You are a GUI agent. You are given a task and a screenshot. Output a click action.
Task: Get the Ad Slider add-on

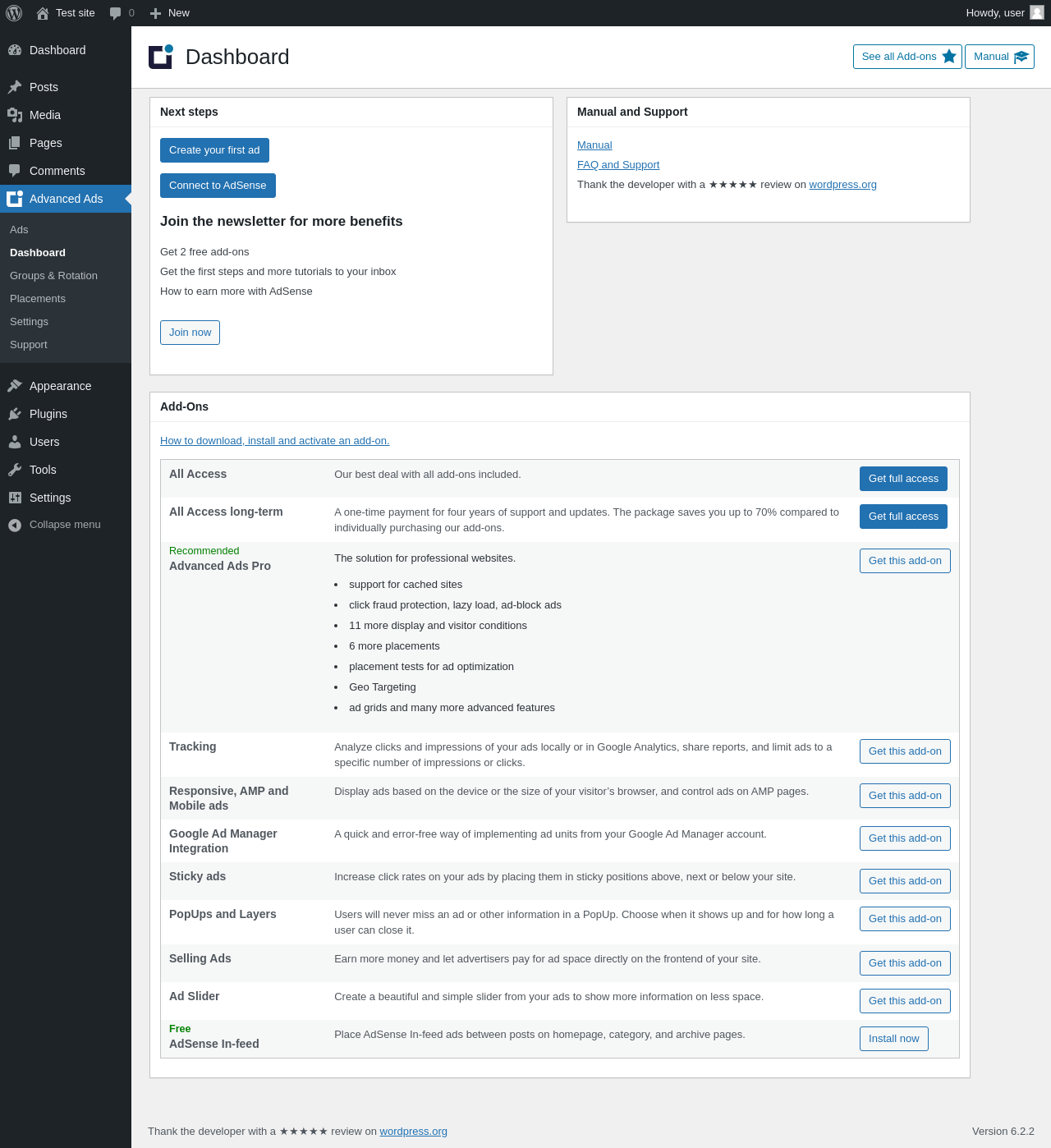click(x=905, y=1001)
